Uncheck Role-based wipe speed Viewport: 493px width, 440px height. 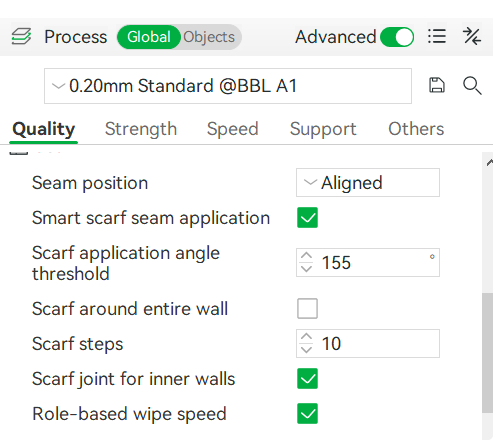pos(307,414)
